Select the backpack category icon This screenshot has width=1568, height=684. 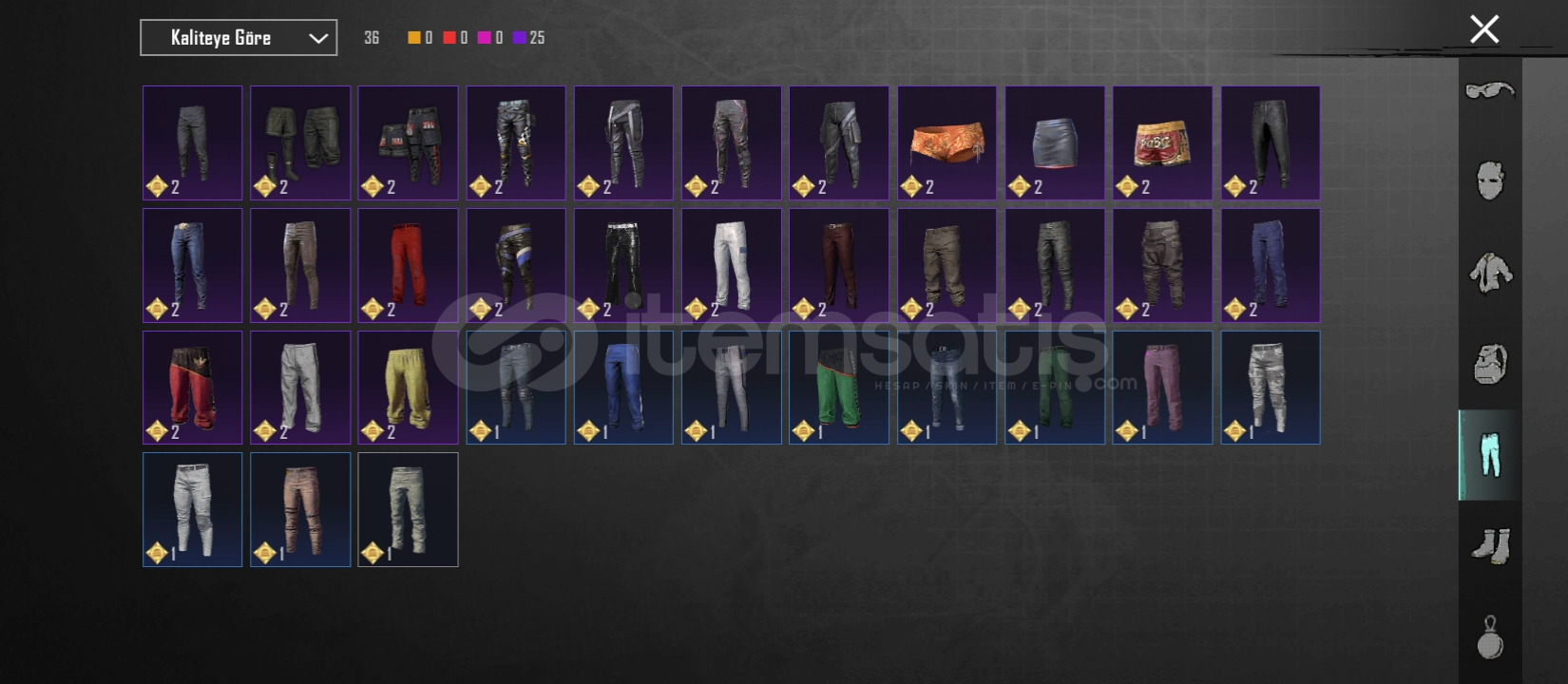[1490, 364]
